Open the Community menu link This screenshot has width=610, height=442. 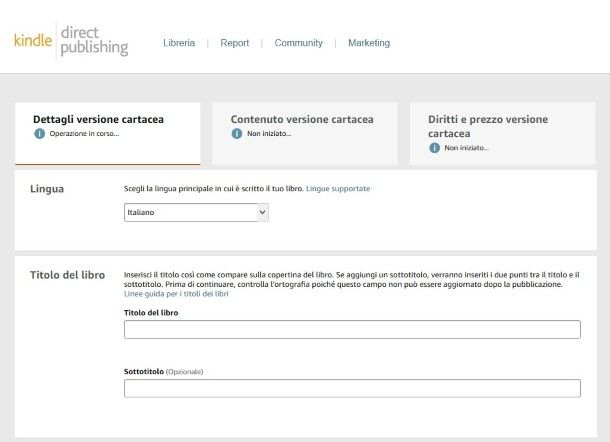298,43
